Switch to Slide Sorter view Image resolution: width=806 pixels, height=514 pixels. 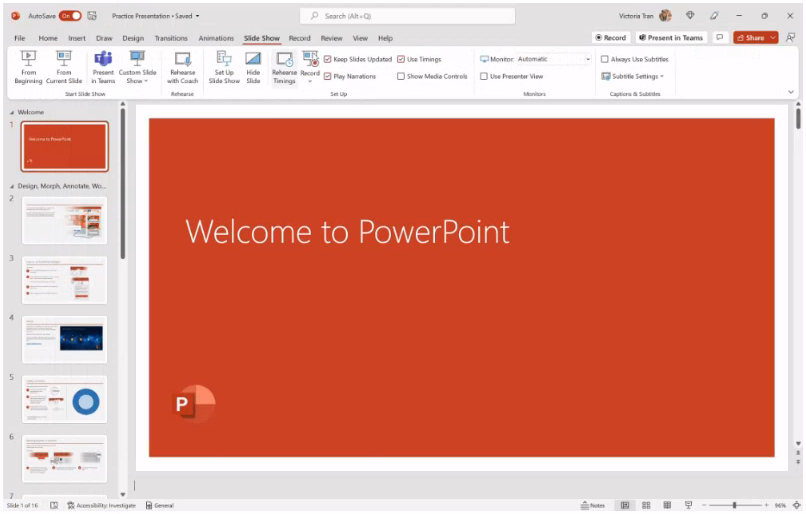tap(646, 505)
